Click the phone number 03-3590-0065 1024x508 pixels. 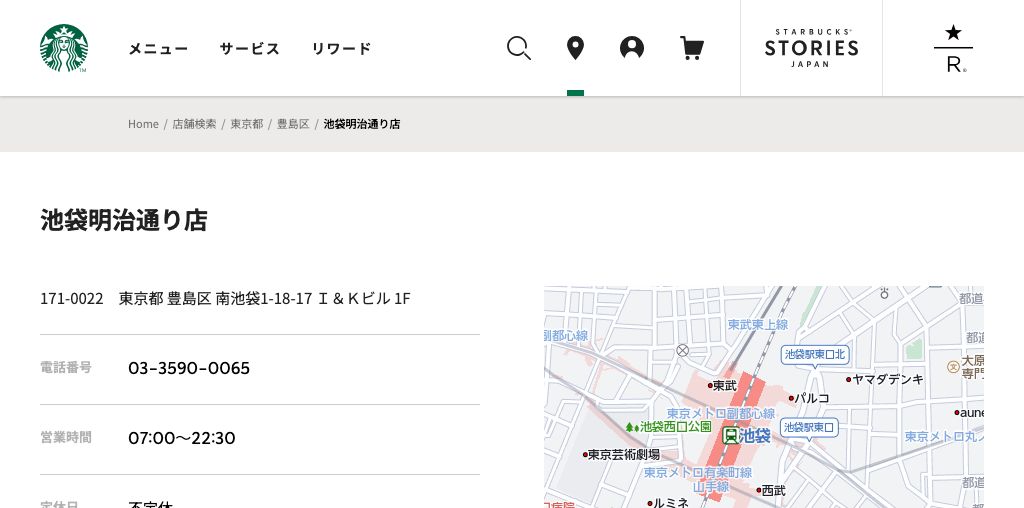(189, 368)
